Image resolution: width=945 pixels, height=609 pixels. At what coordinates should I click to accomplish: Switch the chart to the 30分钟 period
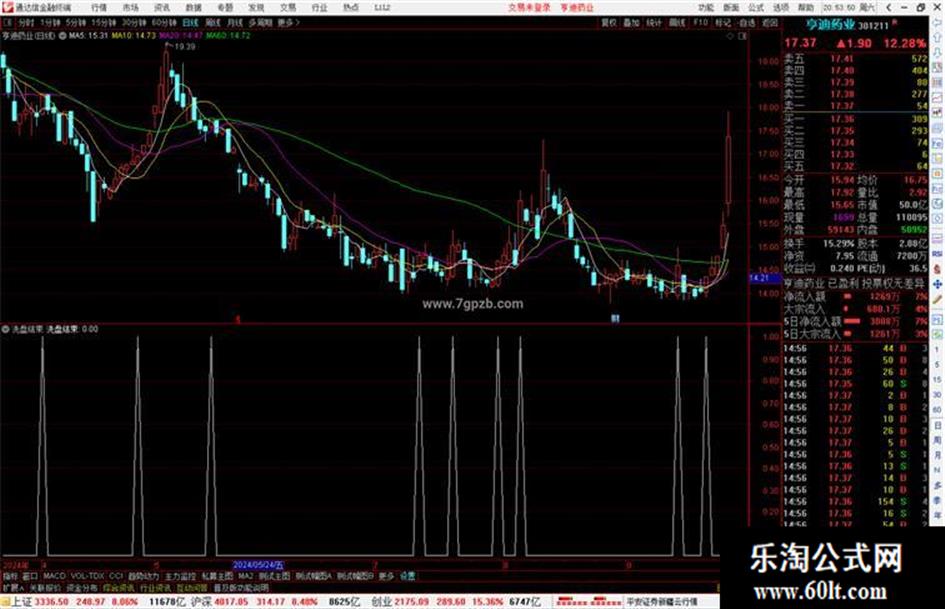coord(134,22)
